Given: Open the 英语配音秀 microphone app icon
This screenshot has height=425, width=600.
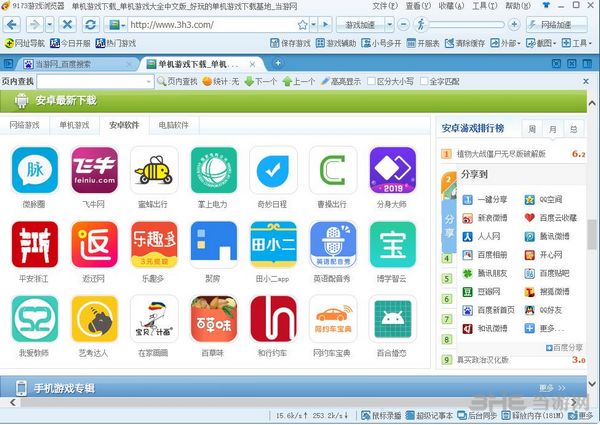Looking at the screenshot, I should click(x=333, y=244).
